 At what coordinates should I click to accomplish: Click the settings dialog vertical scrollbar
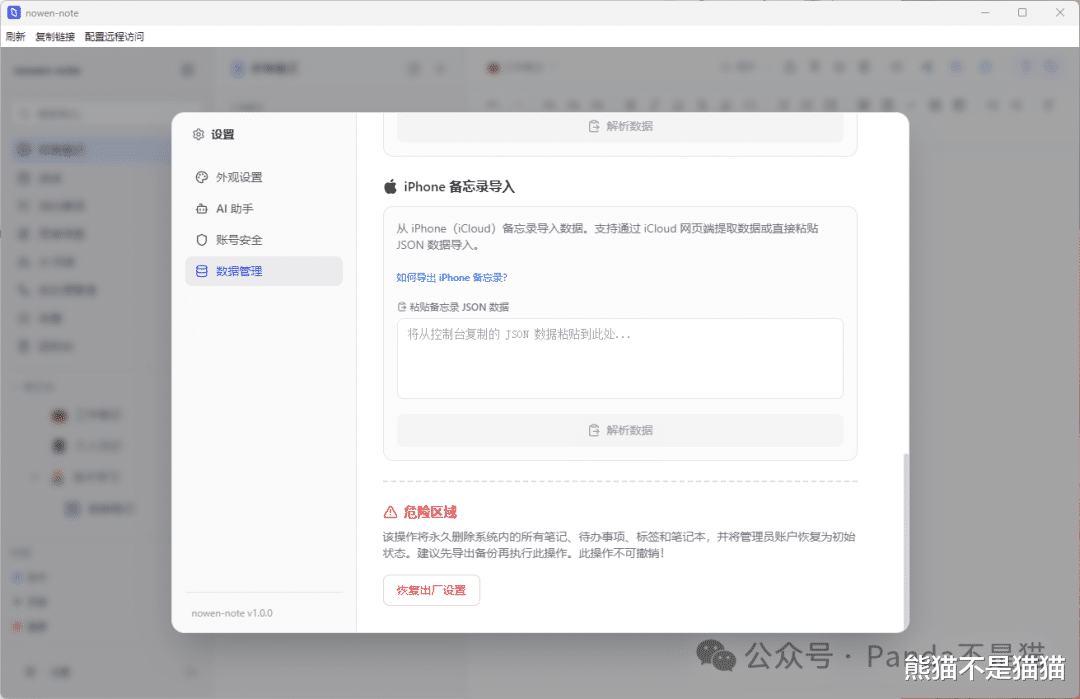click(906, 539)
